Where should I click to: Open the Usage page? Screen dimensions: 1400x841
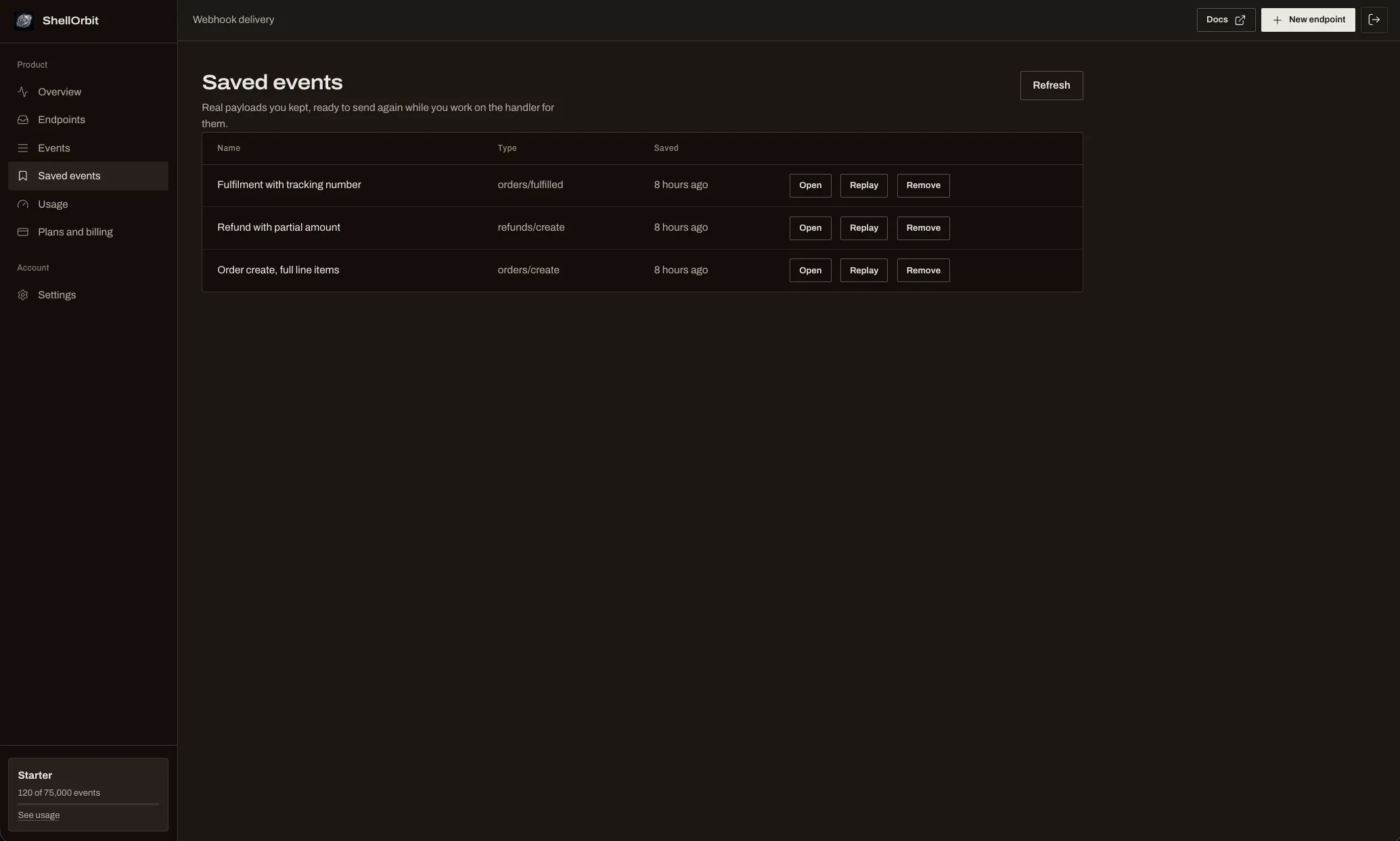click(88, 204)
